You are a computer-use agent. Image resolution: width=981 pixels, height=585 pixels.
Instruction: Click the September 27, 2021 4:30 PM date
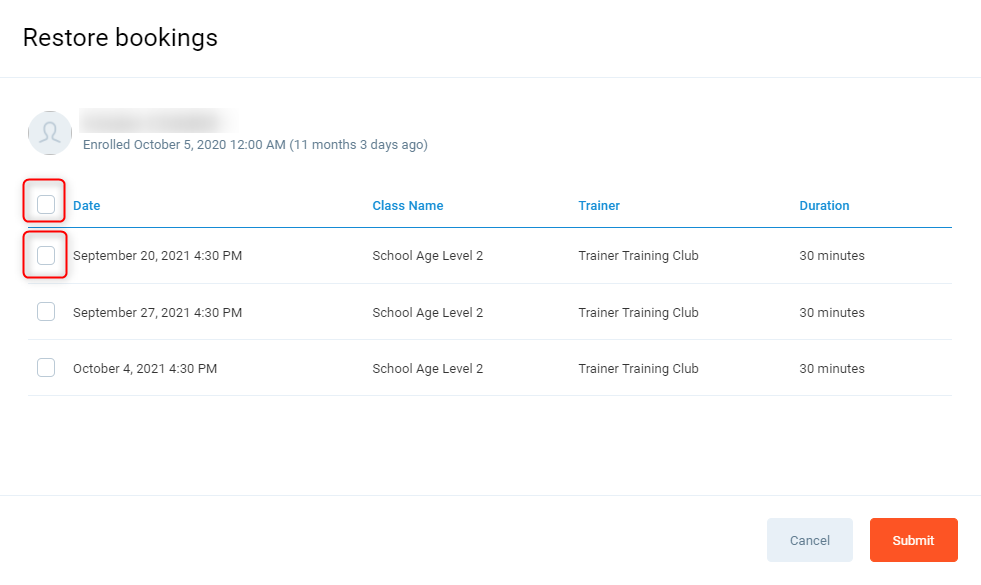[157, 313]
